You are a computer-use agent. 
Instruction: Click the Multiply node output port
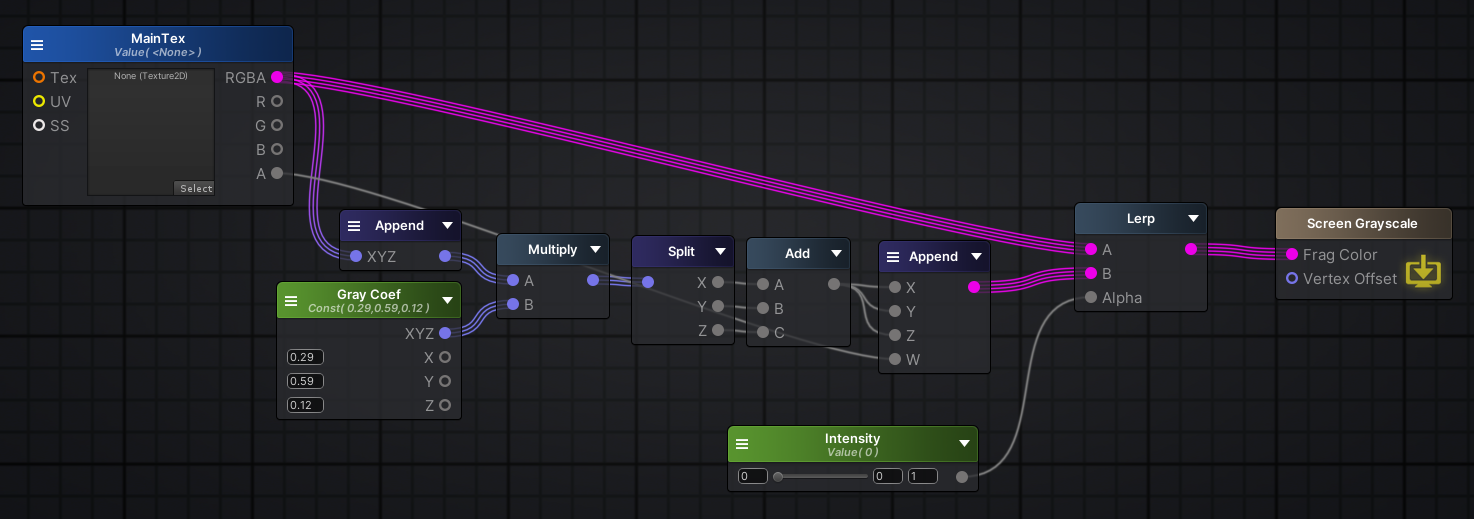[x=593, y=280]
